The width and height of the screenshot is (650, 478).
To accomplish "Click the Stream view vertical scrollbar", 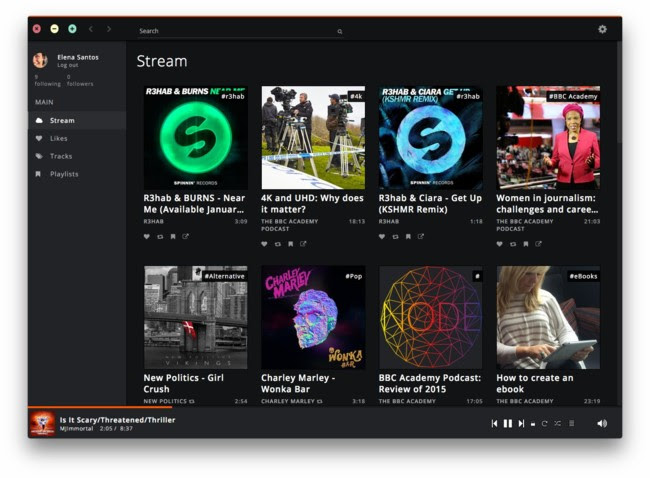I will [618, 91].
